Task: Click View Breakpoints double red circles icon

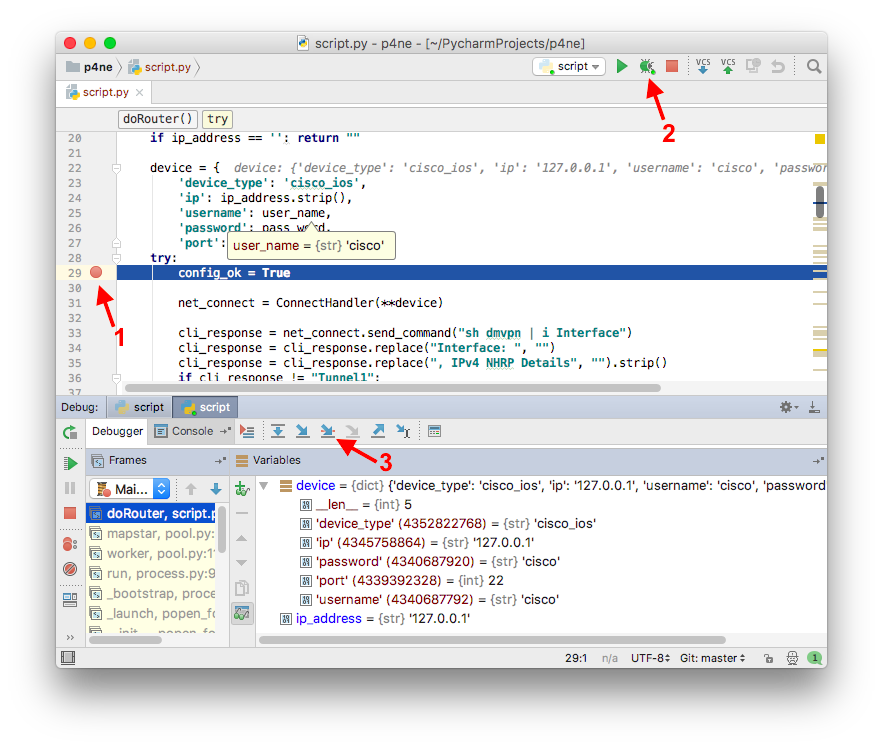Action: click(x=70, y=544)
